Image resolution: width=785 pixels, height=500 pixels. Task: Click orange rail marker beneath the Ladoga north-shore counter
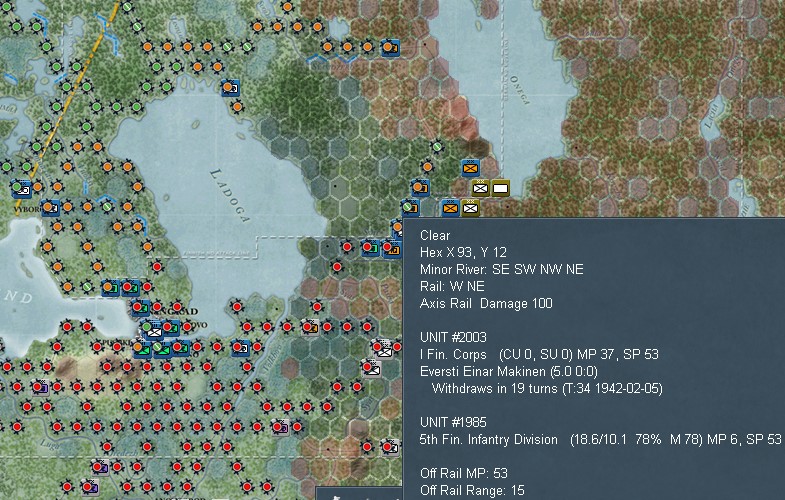(x=237, y=107)
